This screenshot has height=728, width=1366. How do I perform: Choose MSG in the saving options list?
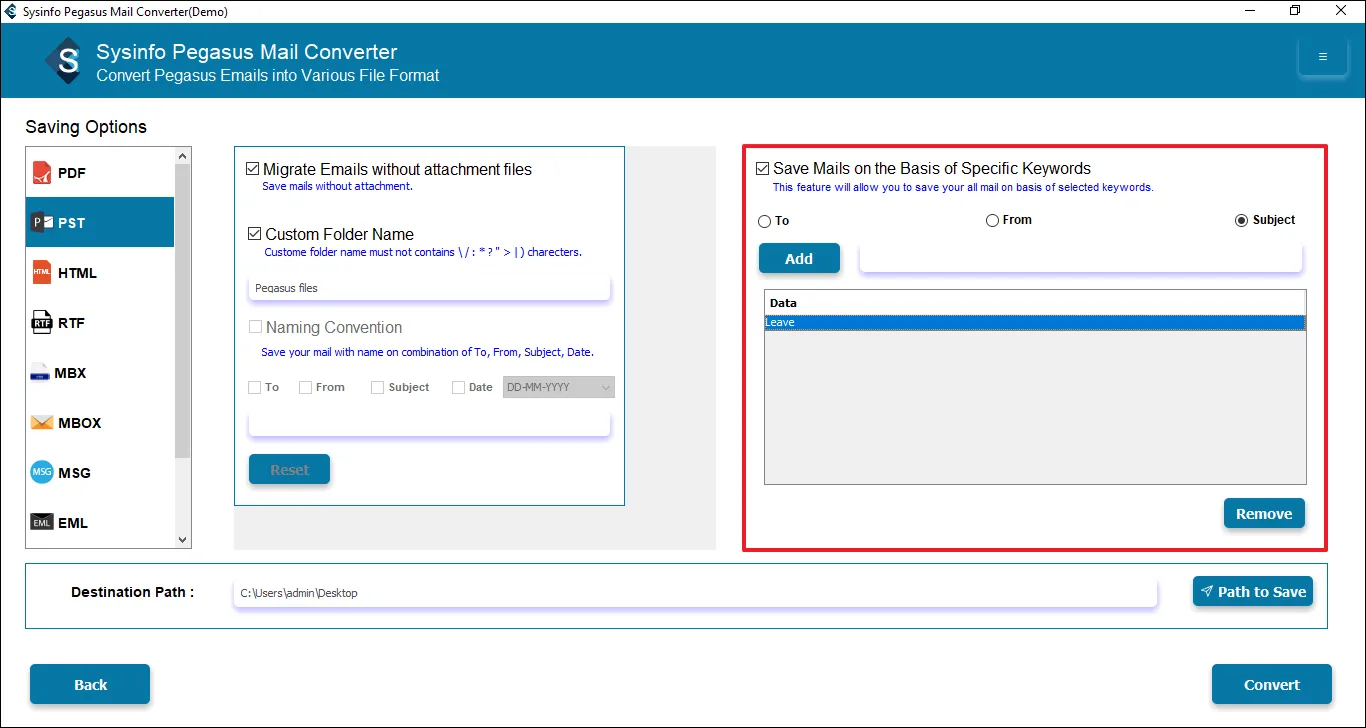(x=100, y=473)
